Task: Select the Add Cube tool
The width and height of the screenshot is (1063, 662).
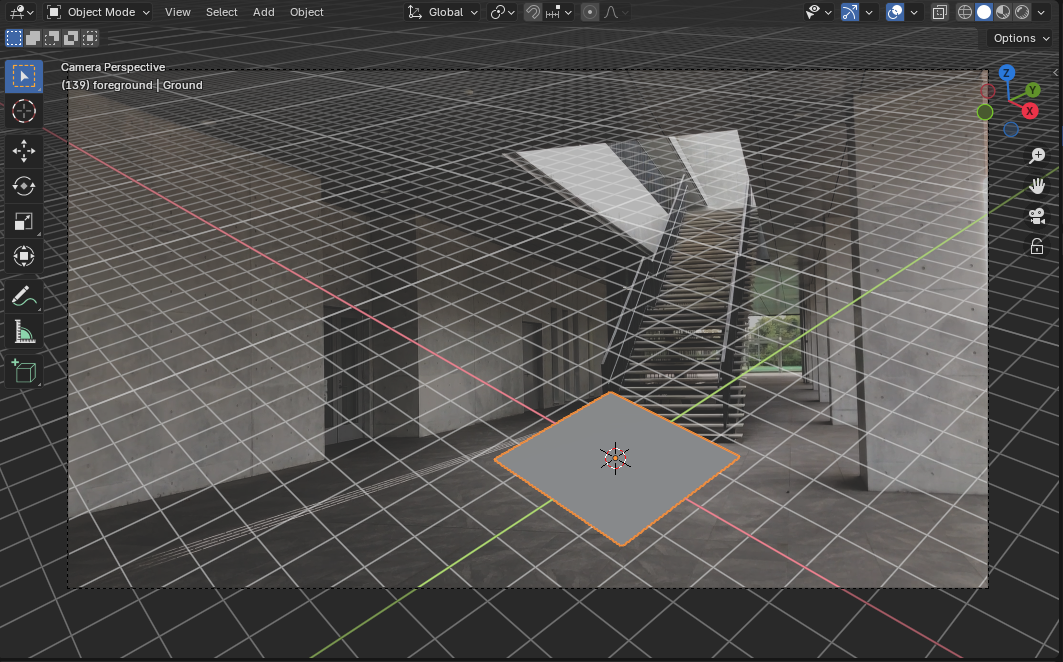Action: [x=24, y=372]
